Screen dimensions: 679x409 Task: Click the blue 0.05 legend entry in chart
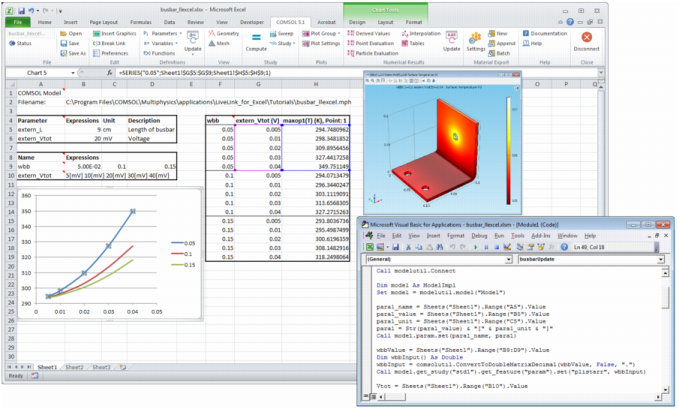tap(183, 243)
